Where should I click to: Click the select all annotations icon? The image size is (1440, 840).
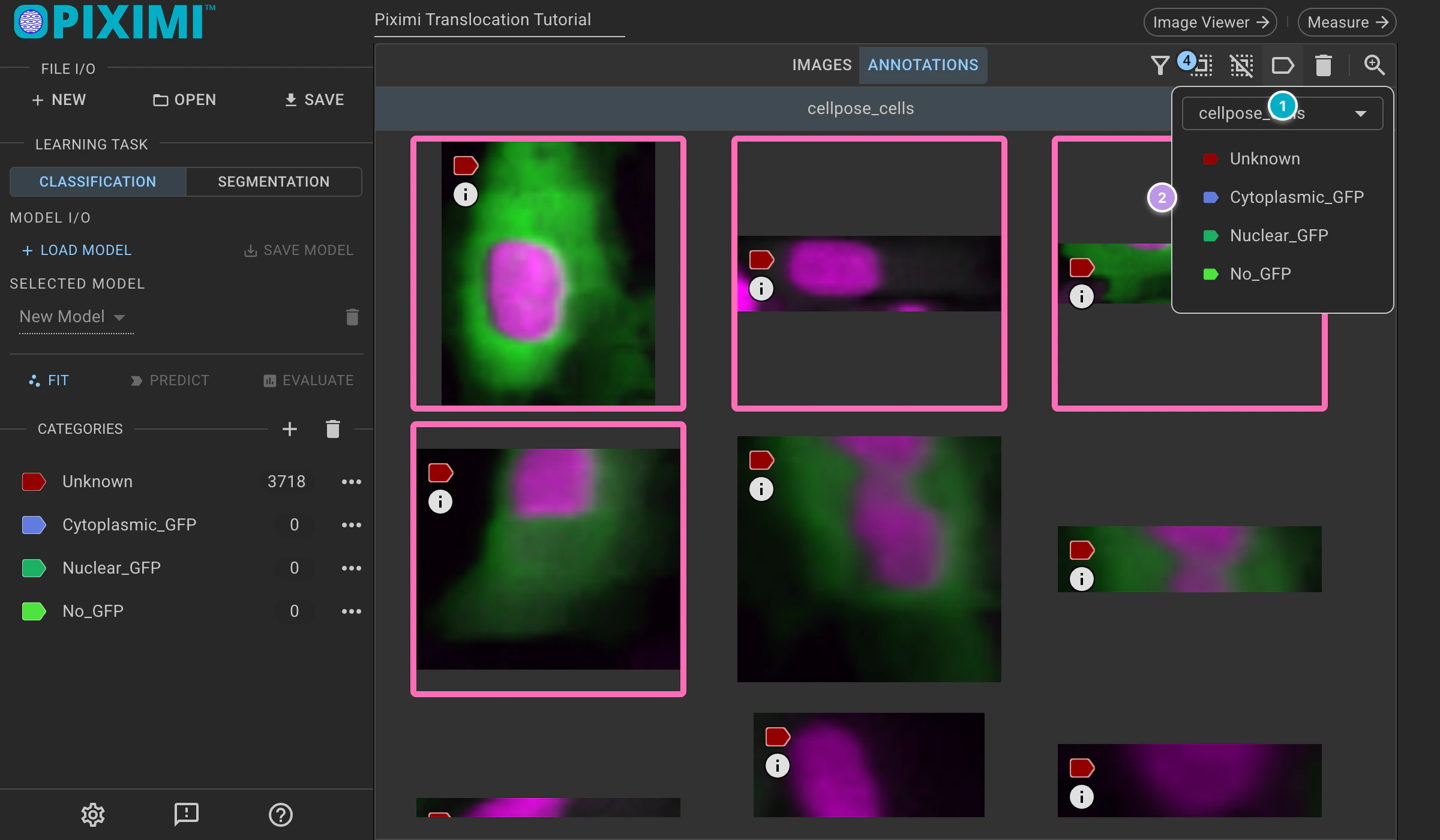(1202, 65)
